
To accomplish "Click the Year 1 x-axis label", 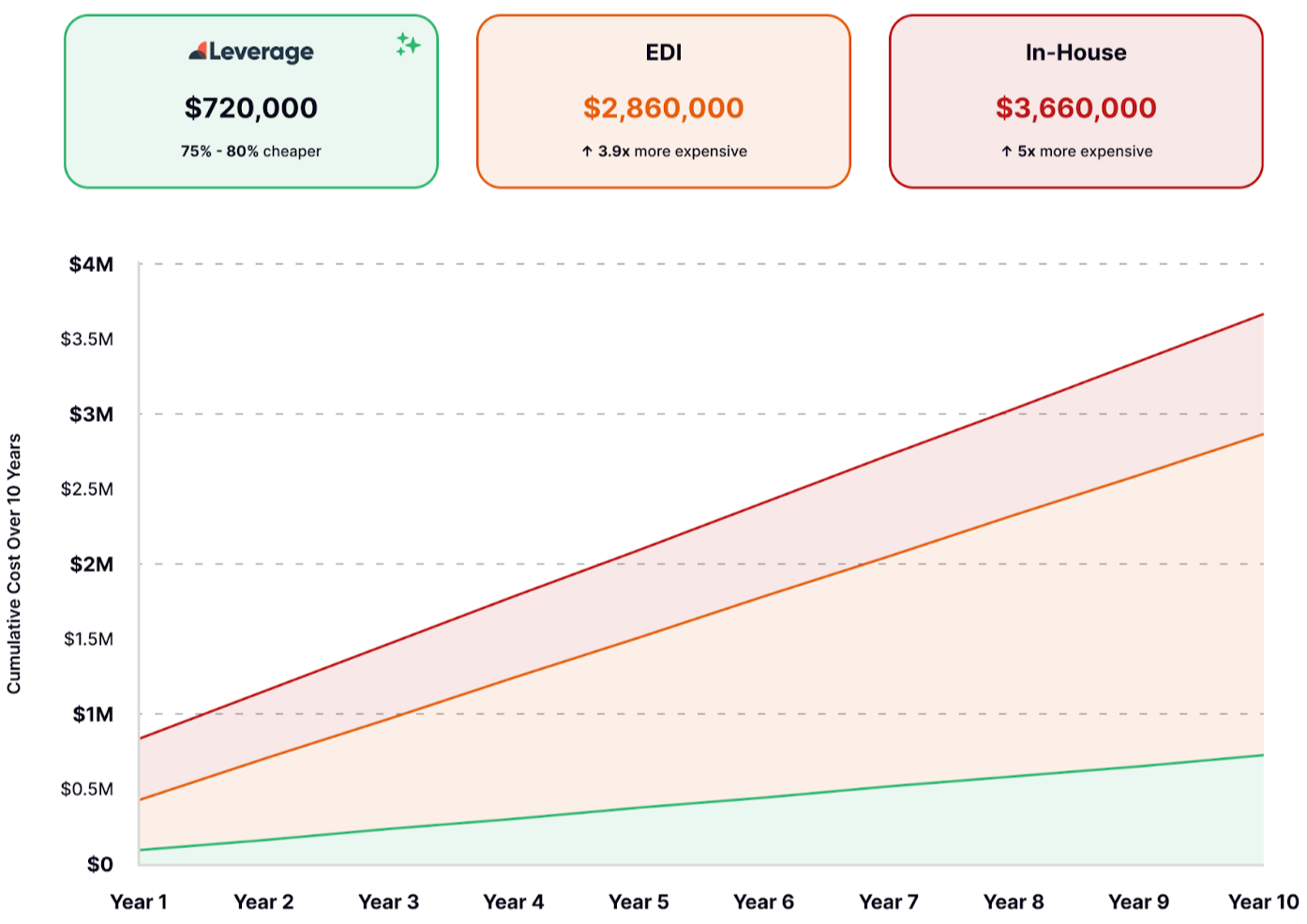I will tap(139, 902).
